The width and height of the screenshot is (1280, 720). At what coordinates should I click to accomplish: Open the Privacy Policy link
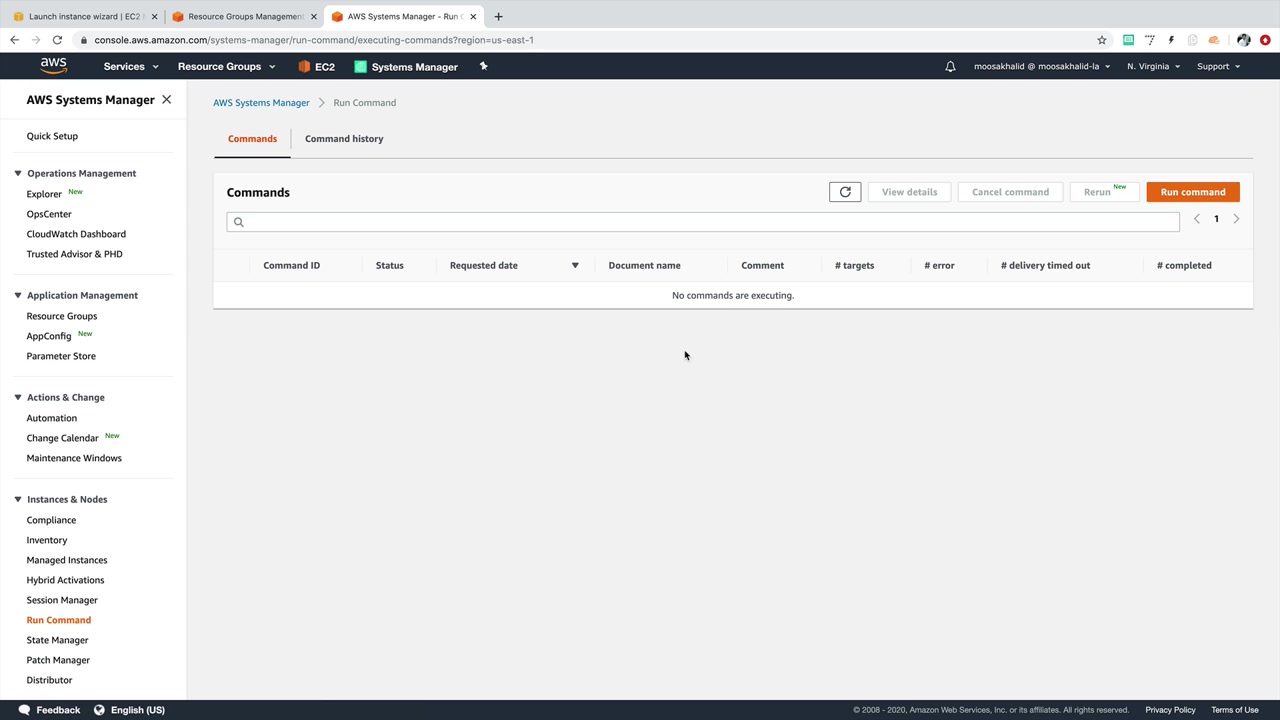coord(1170,710)
